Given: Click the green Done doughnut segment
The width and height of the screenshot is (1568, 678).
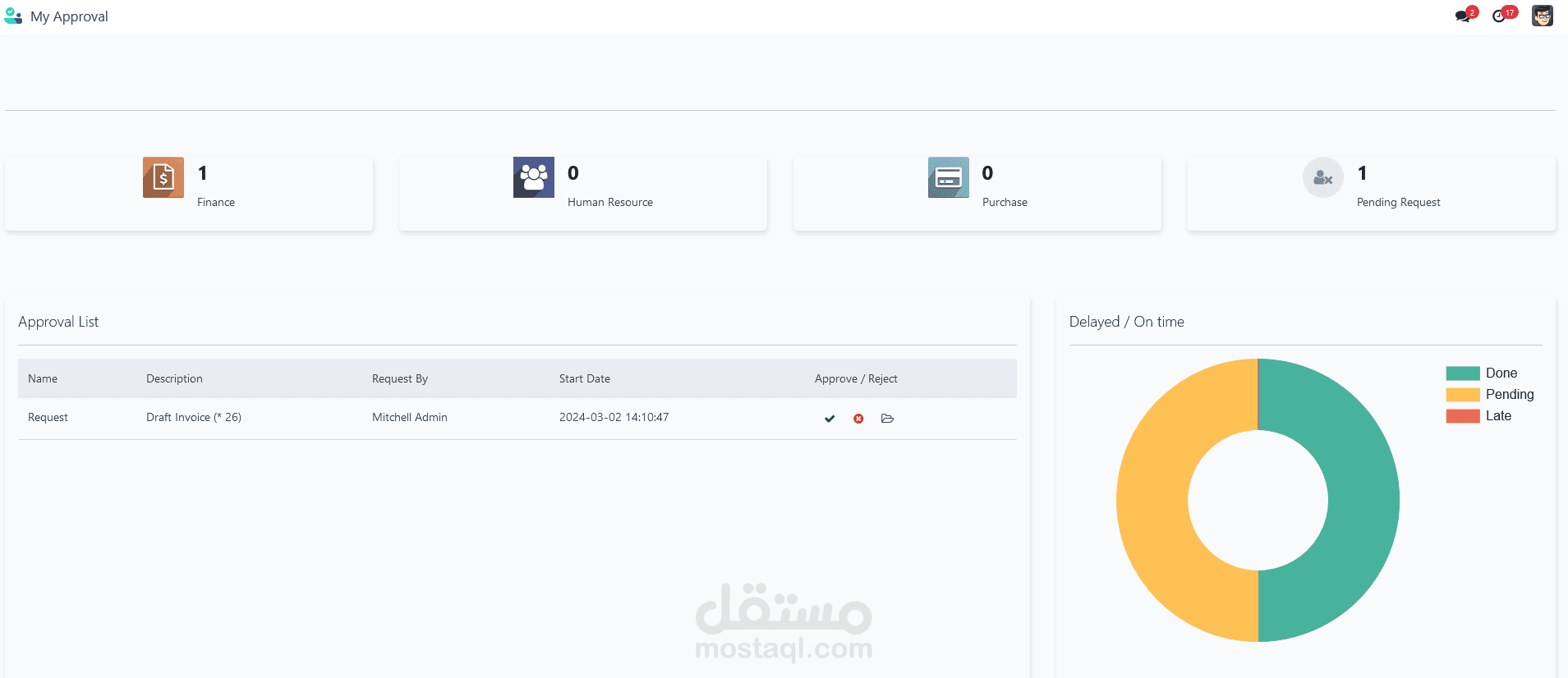Looking at the screenshot, I should pos(1363,501).
